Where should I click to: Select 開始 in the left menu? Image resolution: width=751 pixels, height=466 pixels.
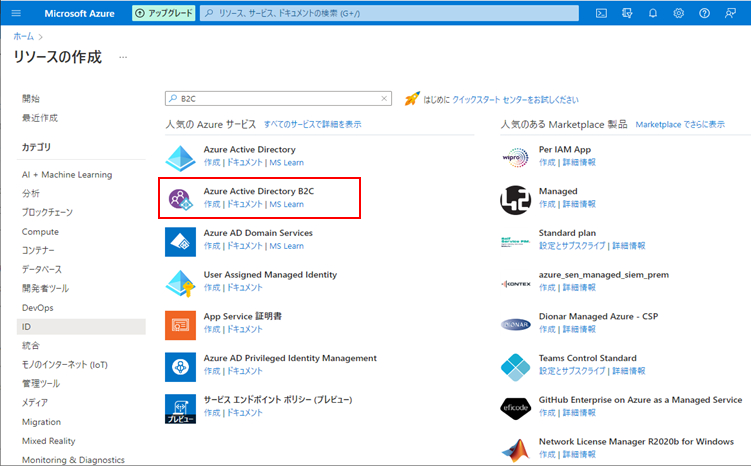click(31, 98)
